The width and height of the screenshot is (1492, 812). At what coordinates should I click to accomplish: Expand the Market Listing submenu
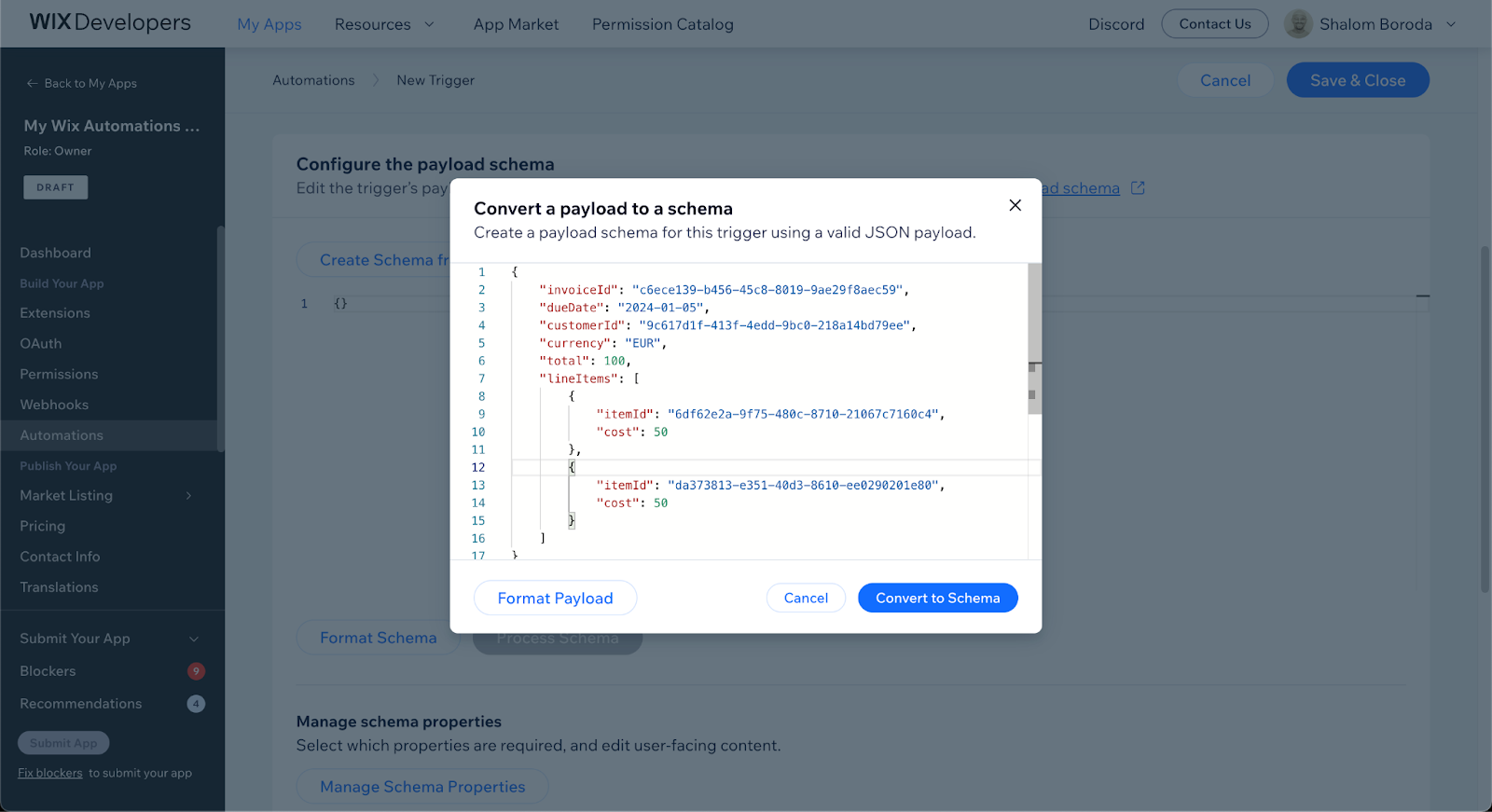pyautogui.click(x=189, y=496)
